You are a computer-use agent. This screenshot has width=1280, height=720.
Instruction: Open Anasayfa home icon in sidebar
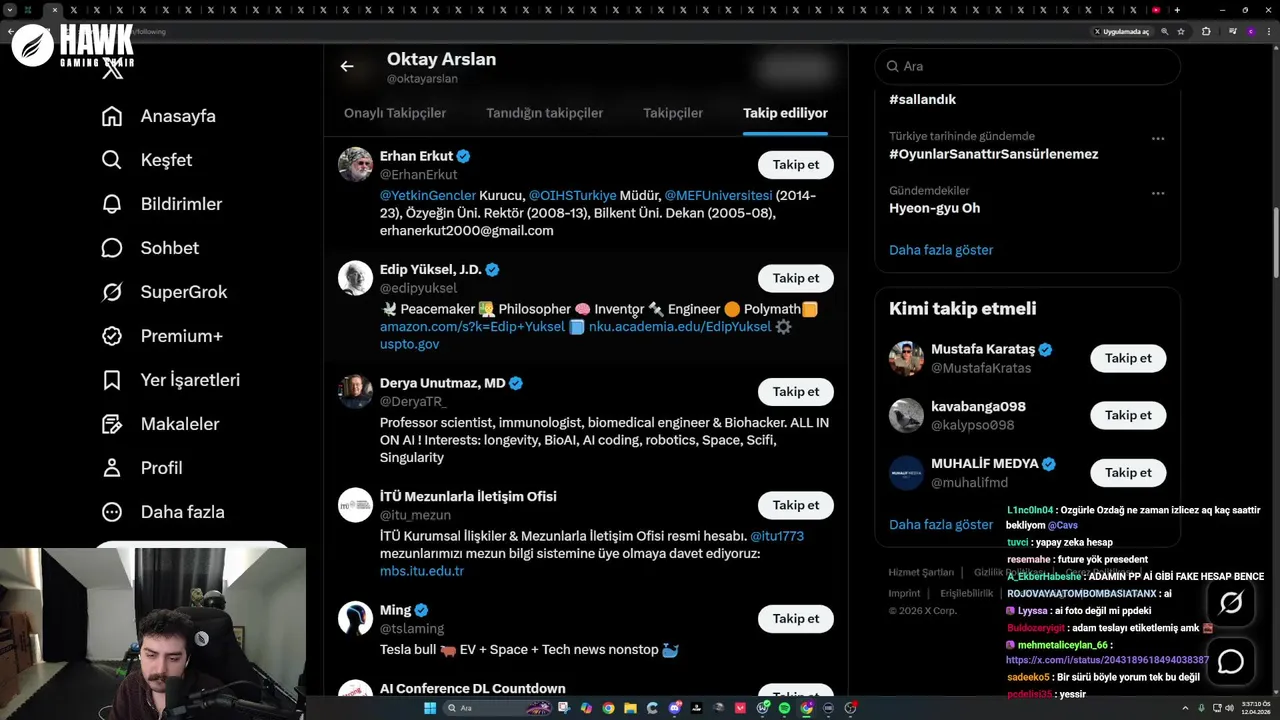(x=112, y=116)
